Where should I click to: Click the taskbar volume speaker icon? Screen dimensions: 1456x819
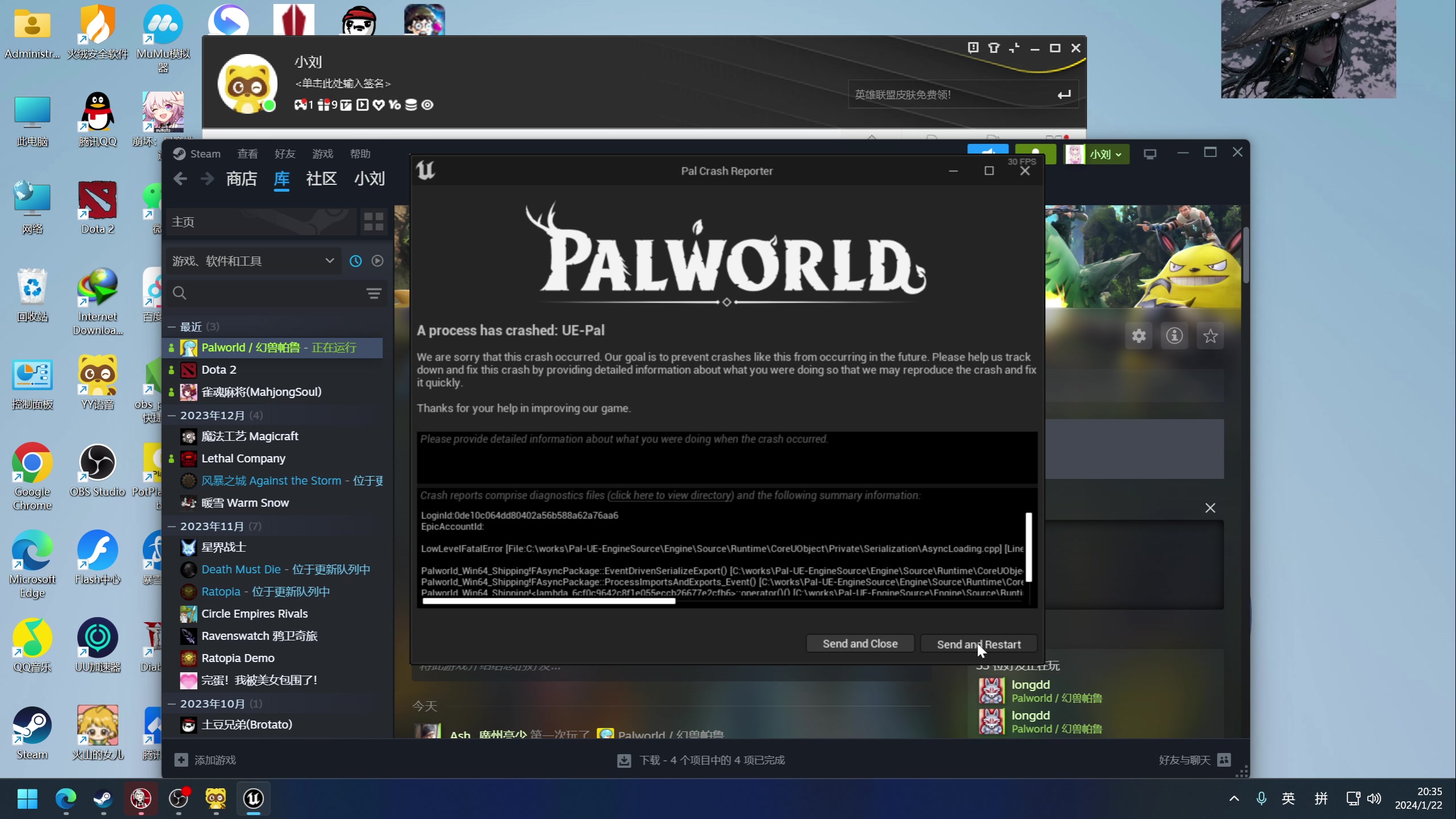coord(1375,799)
